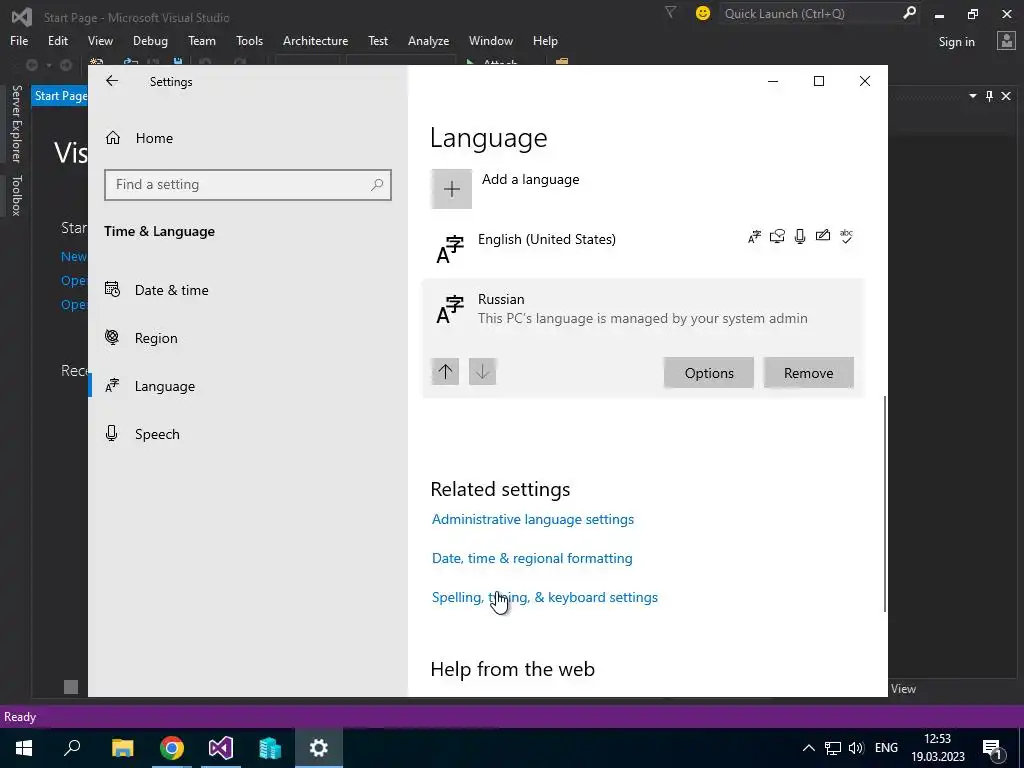Open Date & time settings page
Image resolution: width=1024 pixels, height=768 pixels.
[171, 290]
